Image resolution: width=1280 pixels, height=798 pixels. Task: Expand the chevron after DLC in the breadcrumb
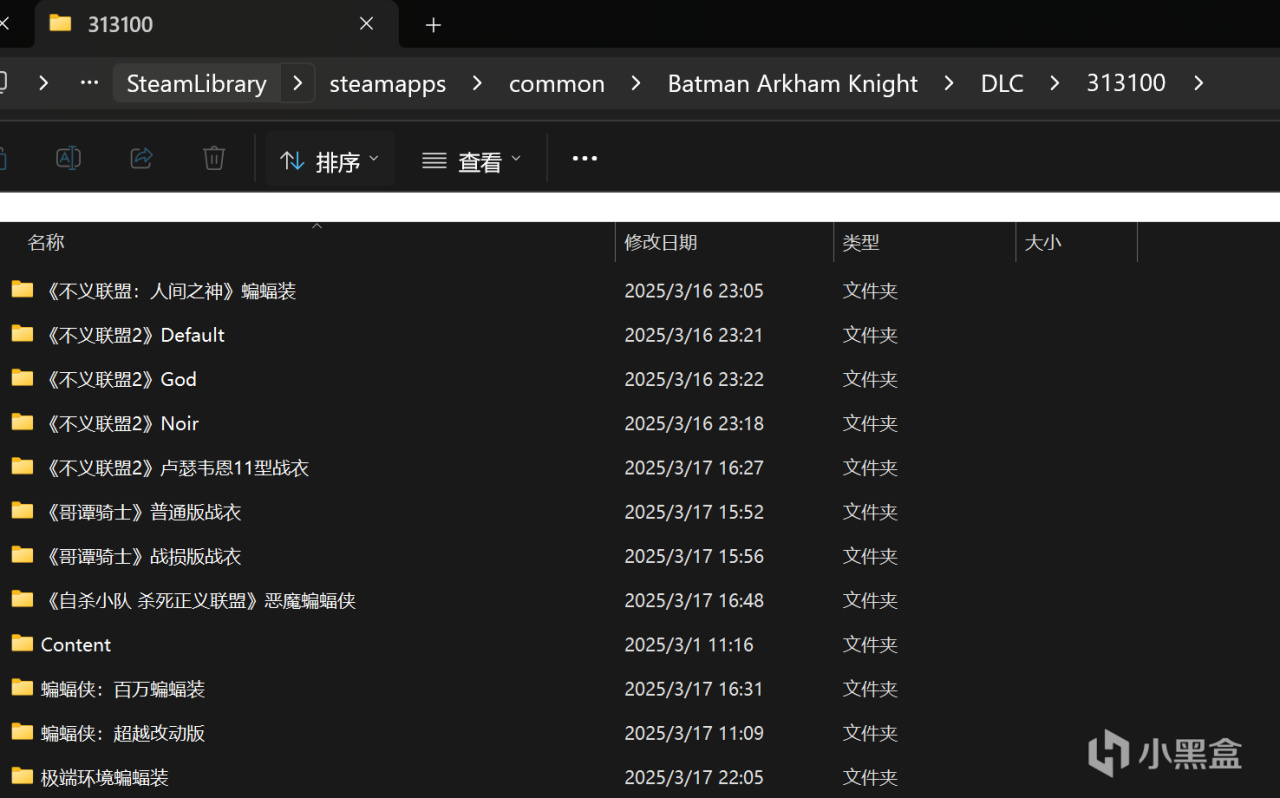(1055, 83)
